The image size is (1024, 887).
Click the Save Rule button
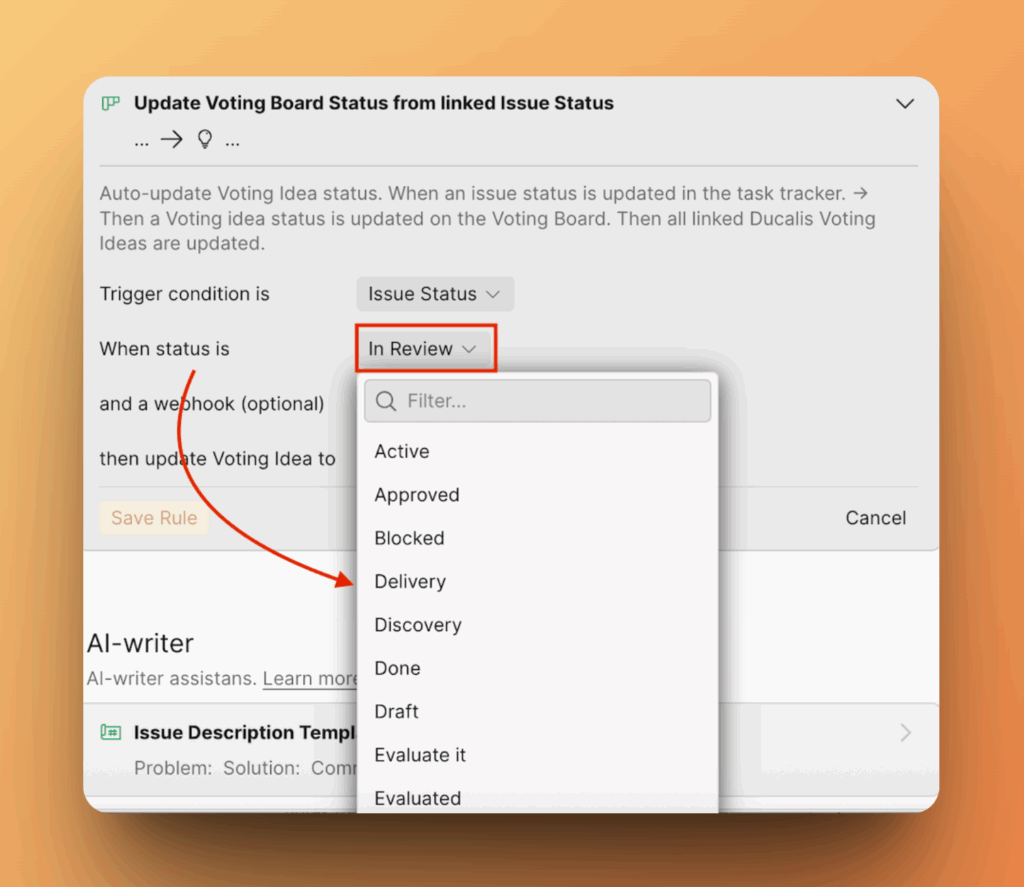tap(153, 517)
